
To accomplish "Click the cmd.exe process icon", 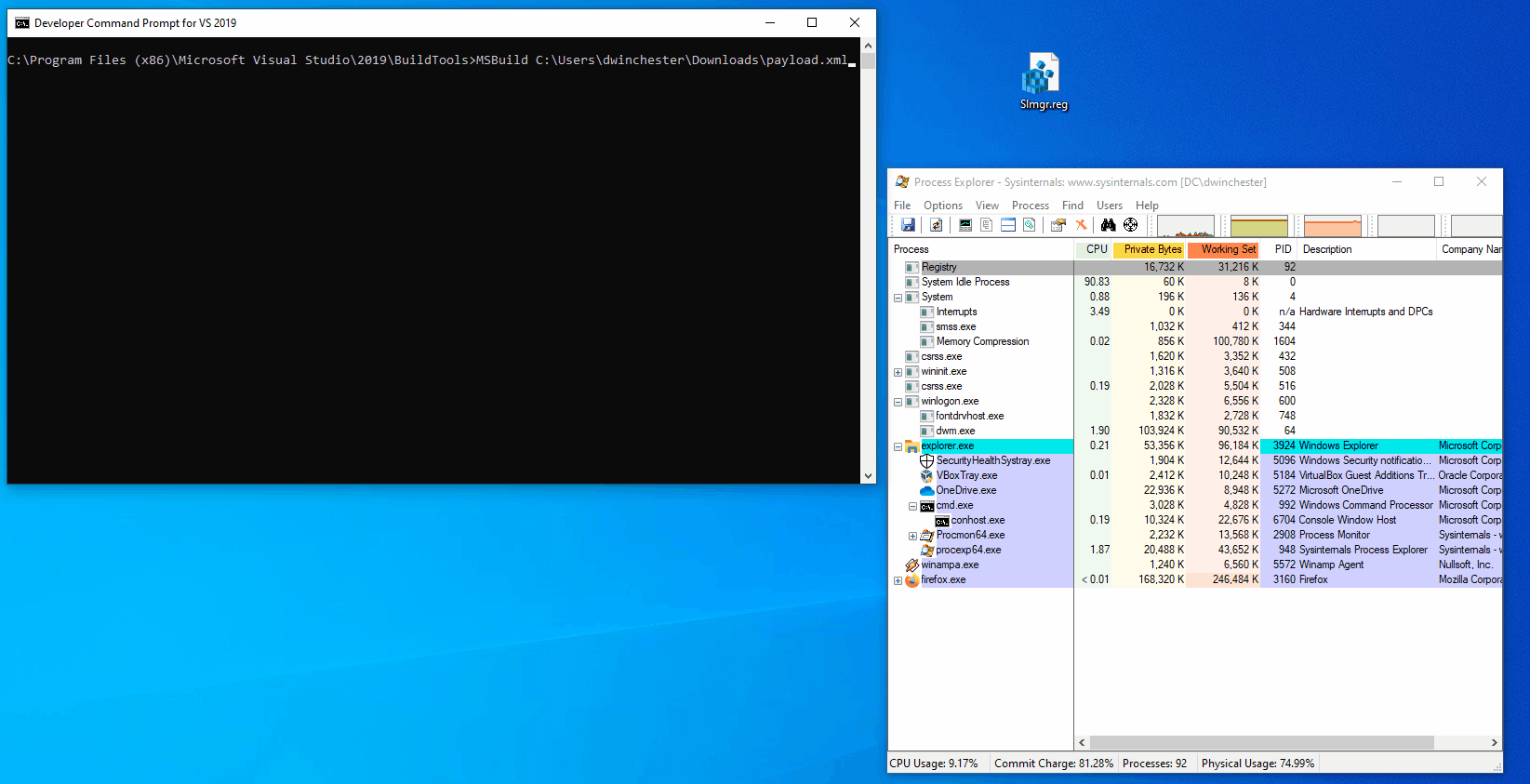I will point(927,506).
